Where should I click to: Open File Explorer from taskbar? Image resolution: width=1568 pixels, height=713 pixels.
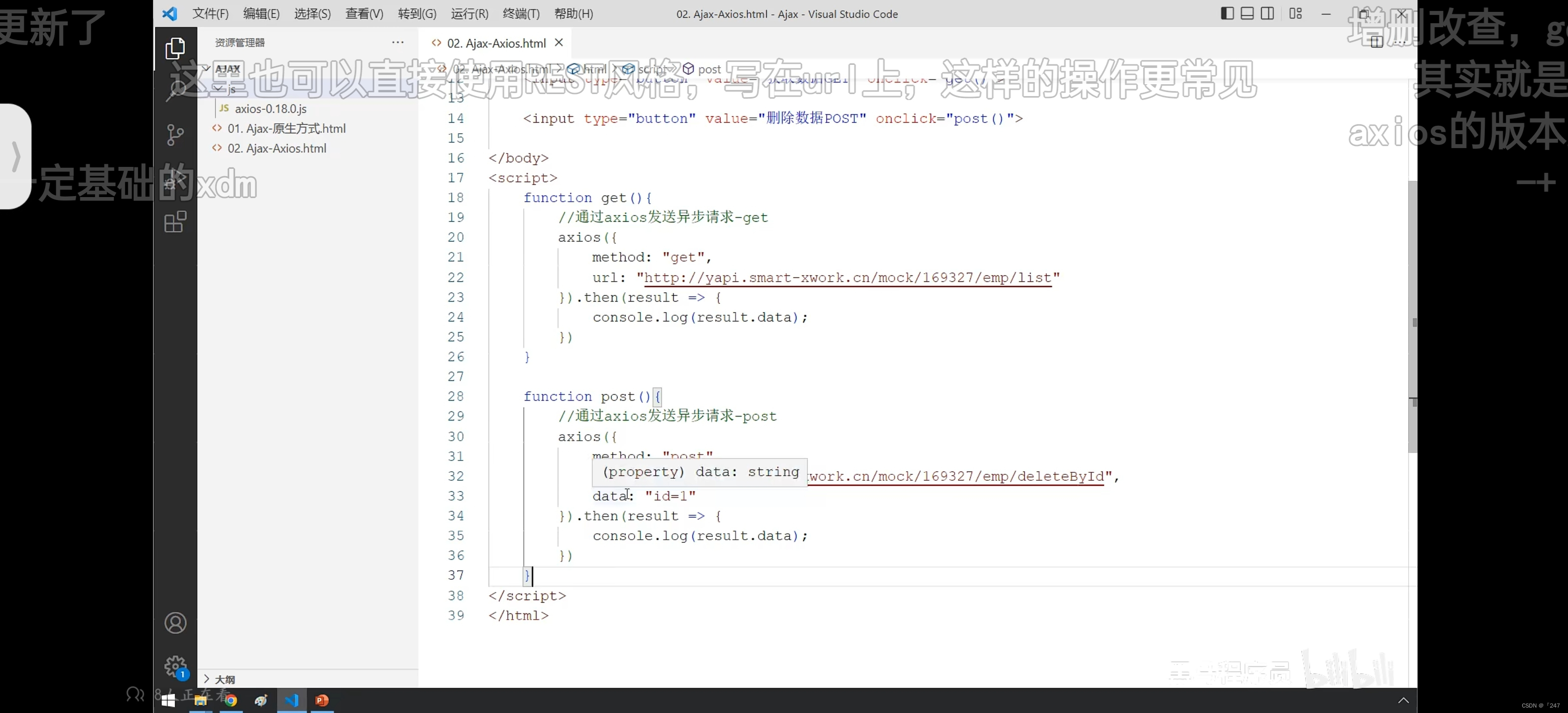[200, 700]
